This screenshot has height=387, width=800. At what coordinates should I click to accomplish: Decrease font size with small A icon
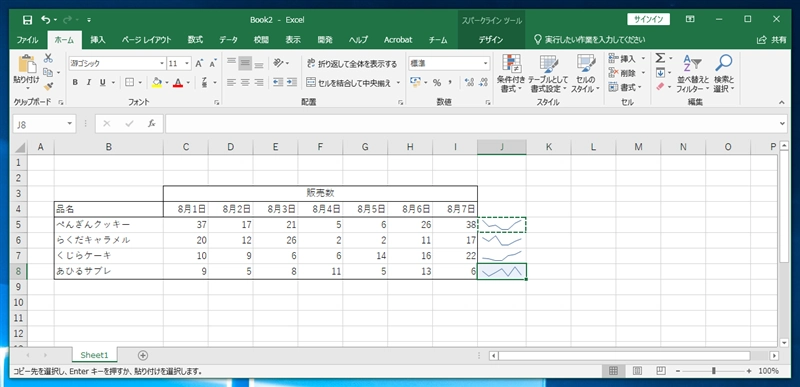[213, 64]
